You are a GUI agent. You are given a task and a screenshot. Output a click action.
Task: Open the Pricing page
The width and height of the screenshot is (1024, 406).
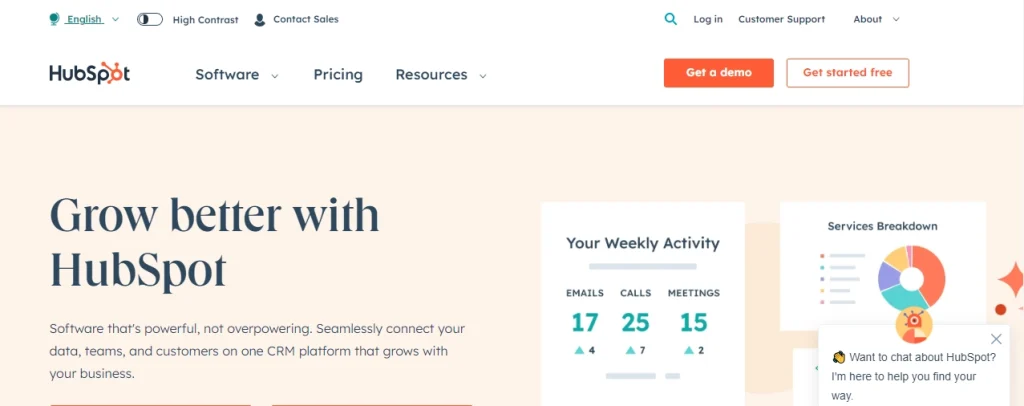click(338, 74)
